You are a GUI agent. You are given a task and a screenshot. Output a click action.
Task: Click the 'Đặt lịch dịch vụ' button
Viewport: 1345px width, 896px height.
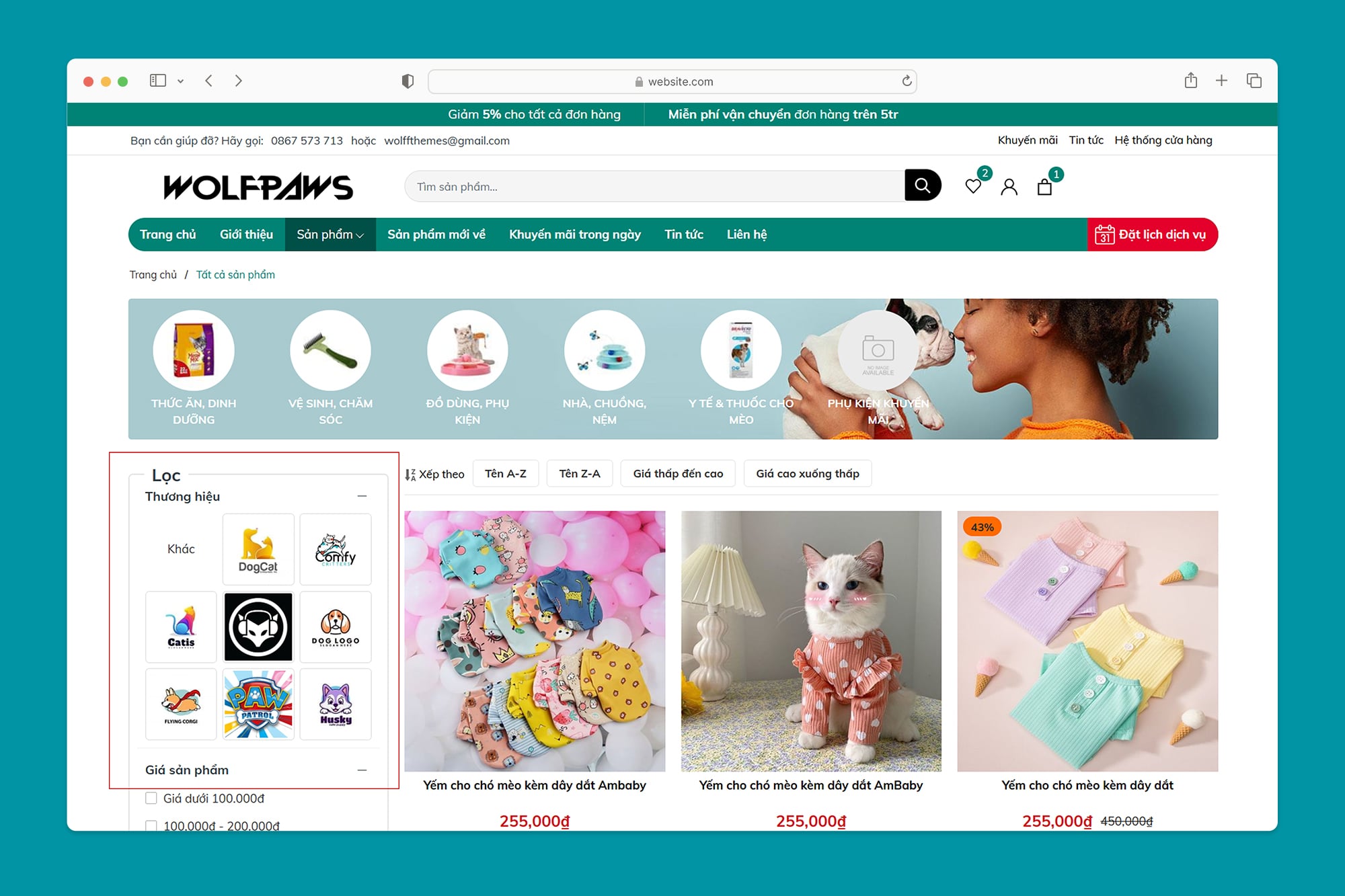(x=1152, y=235)
